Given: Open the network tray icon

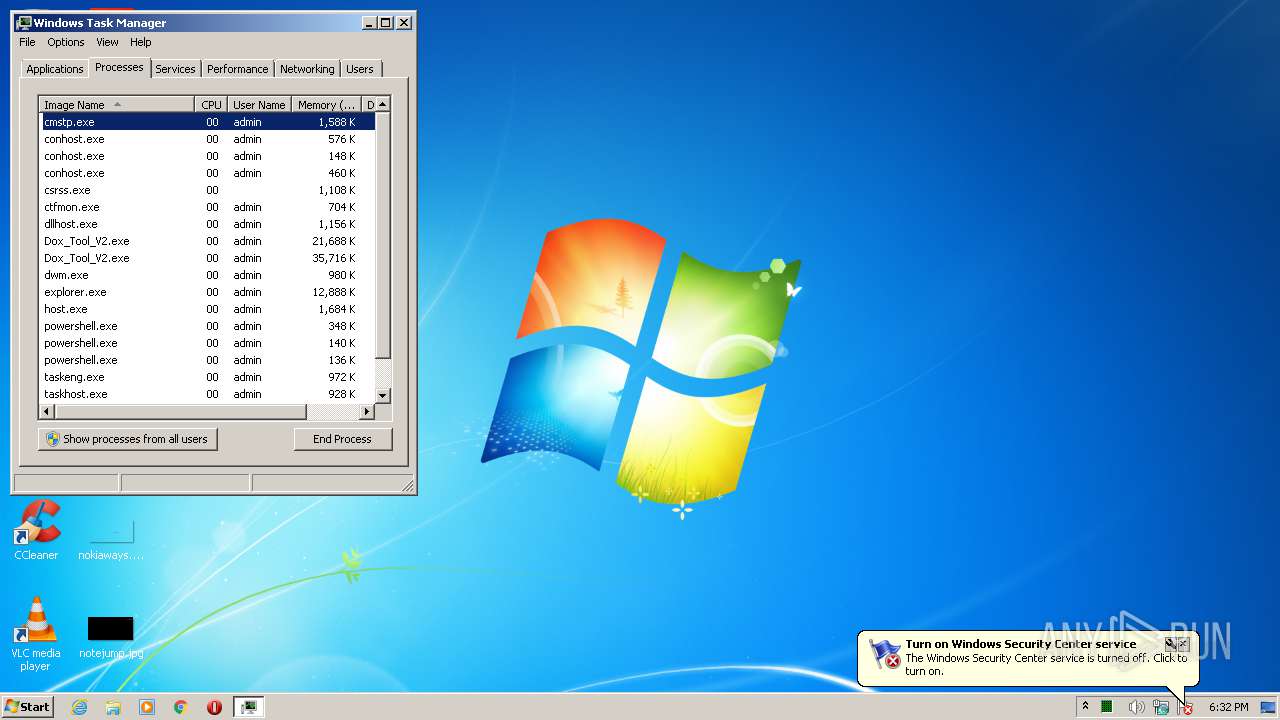Looking at the screenshot, I should pyautogui.click(x=1161, y=707).
